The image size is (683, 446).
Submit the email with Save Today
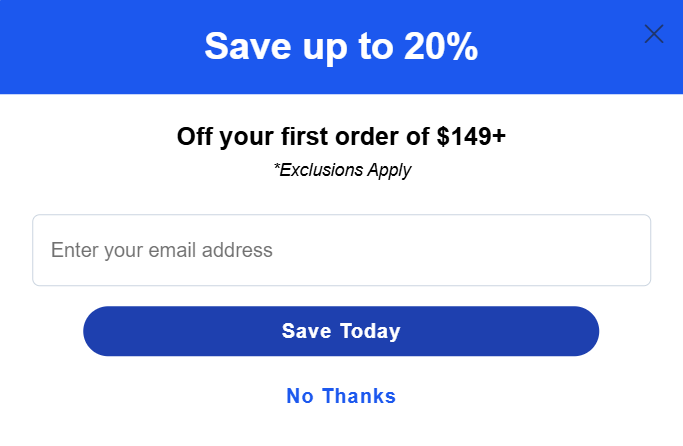pyautogui.click(x=341, y=331)
